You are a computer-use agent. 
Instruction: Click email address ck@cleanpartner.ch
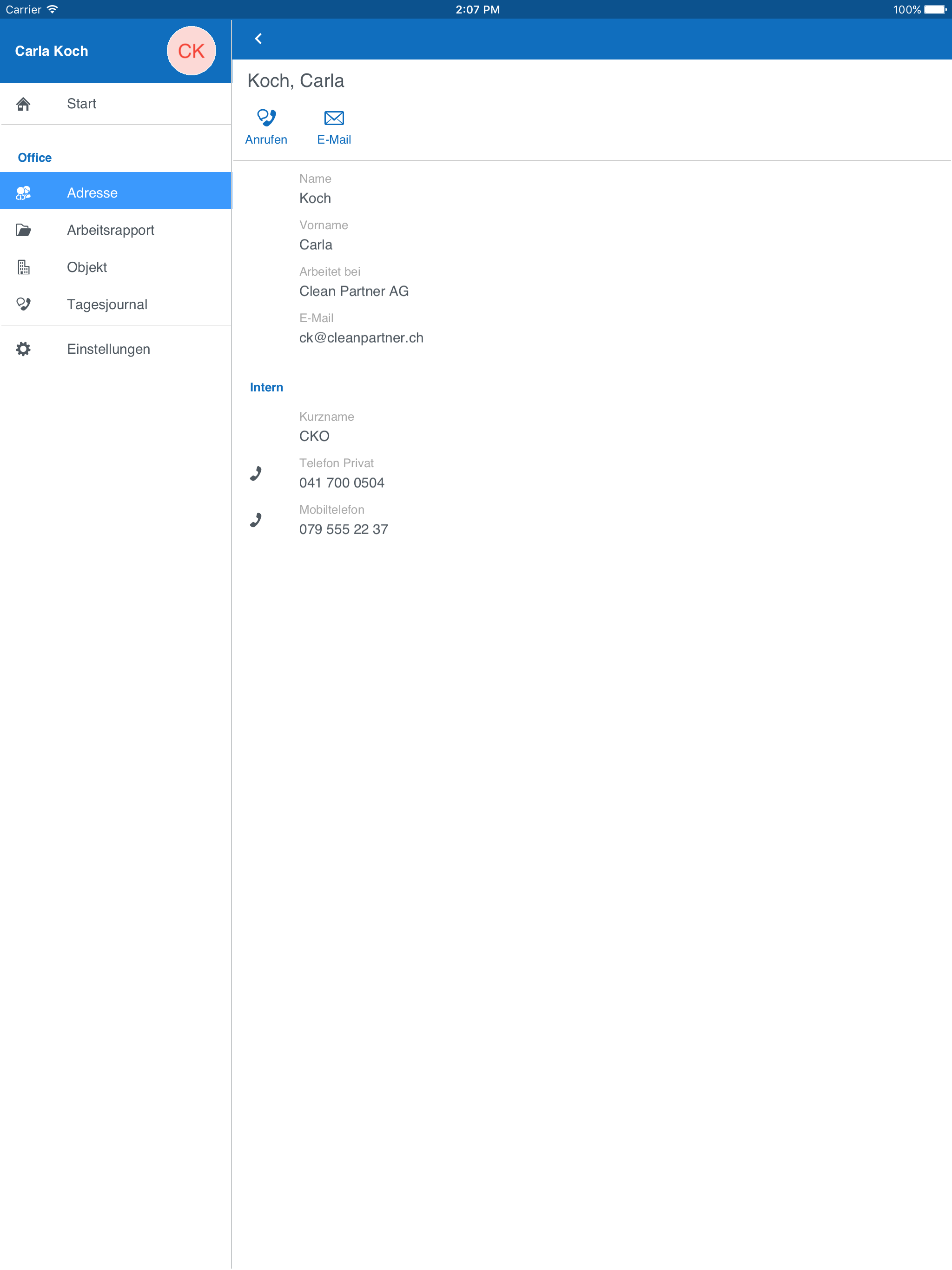pyautogui.click(x=361, y=337)
